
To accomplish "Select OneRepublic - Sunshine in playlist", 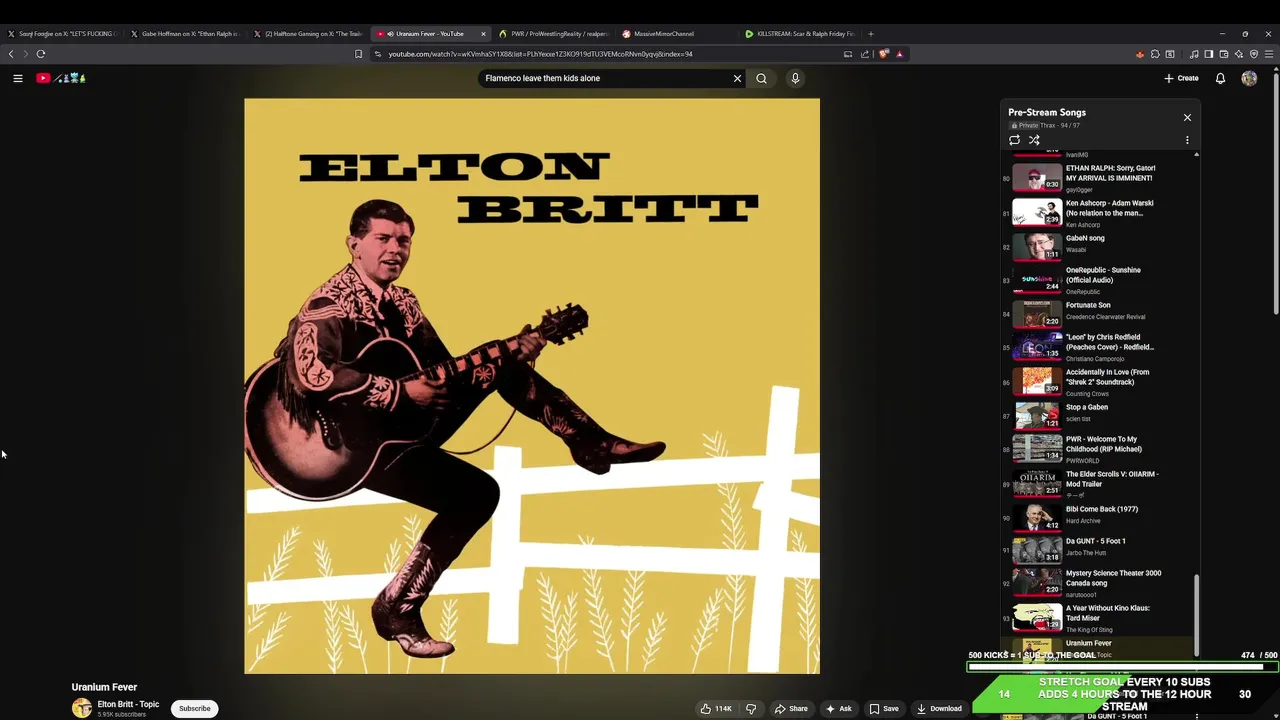I will [x=1100, y=279].
